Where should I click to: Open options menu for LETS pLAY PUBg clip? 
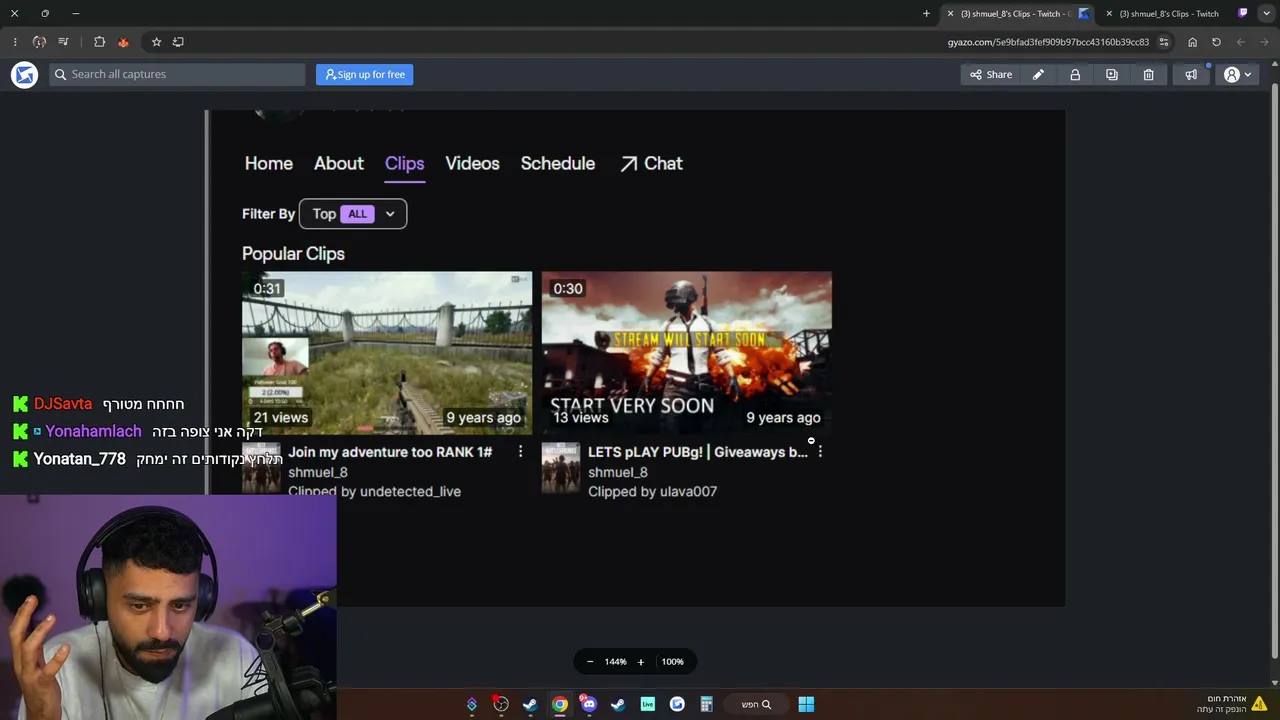(820, 452)
